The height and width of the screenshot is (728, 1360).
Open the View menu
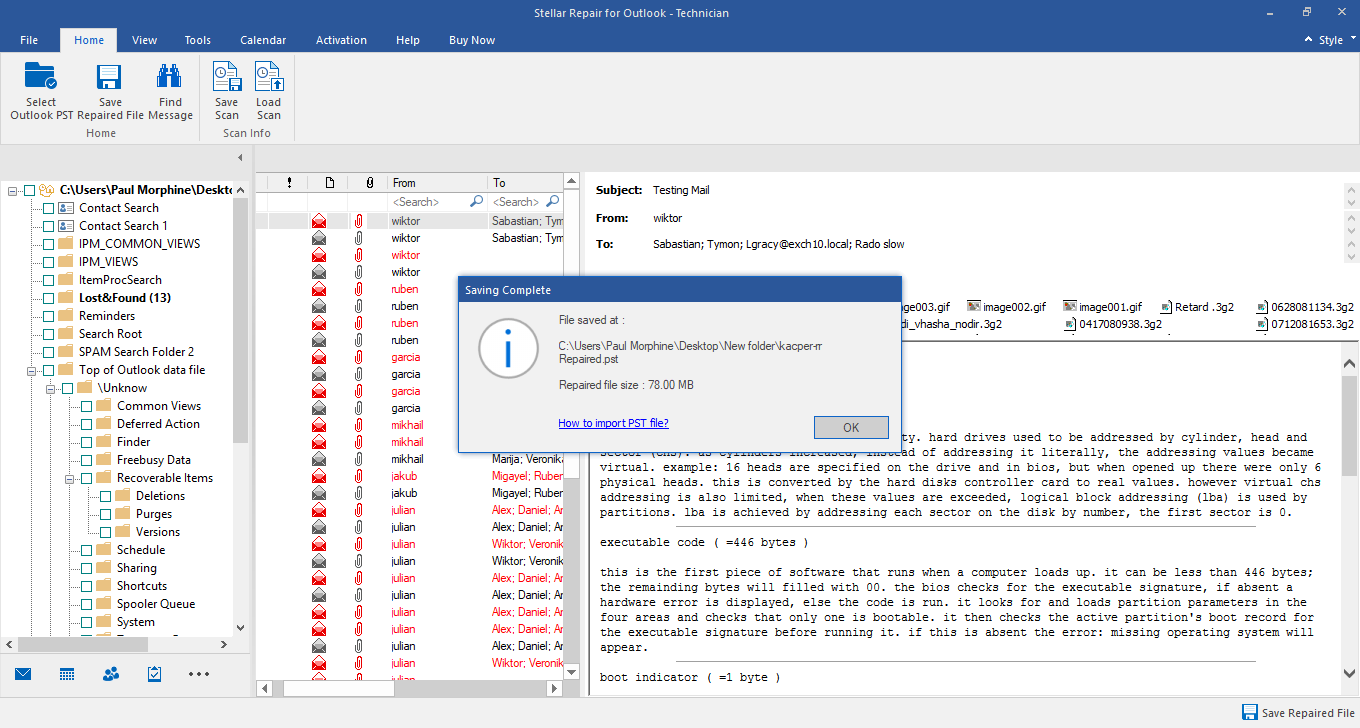pos(144,40)
